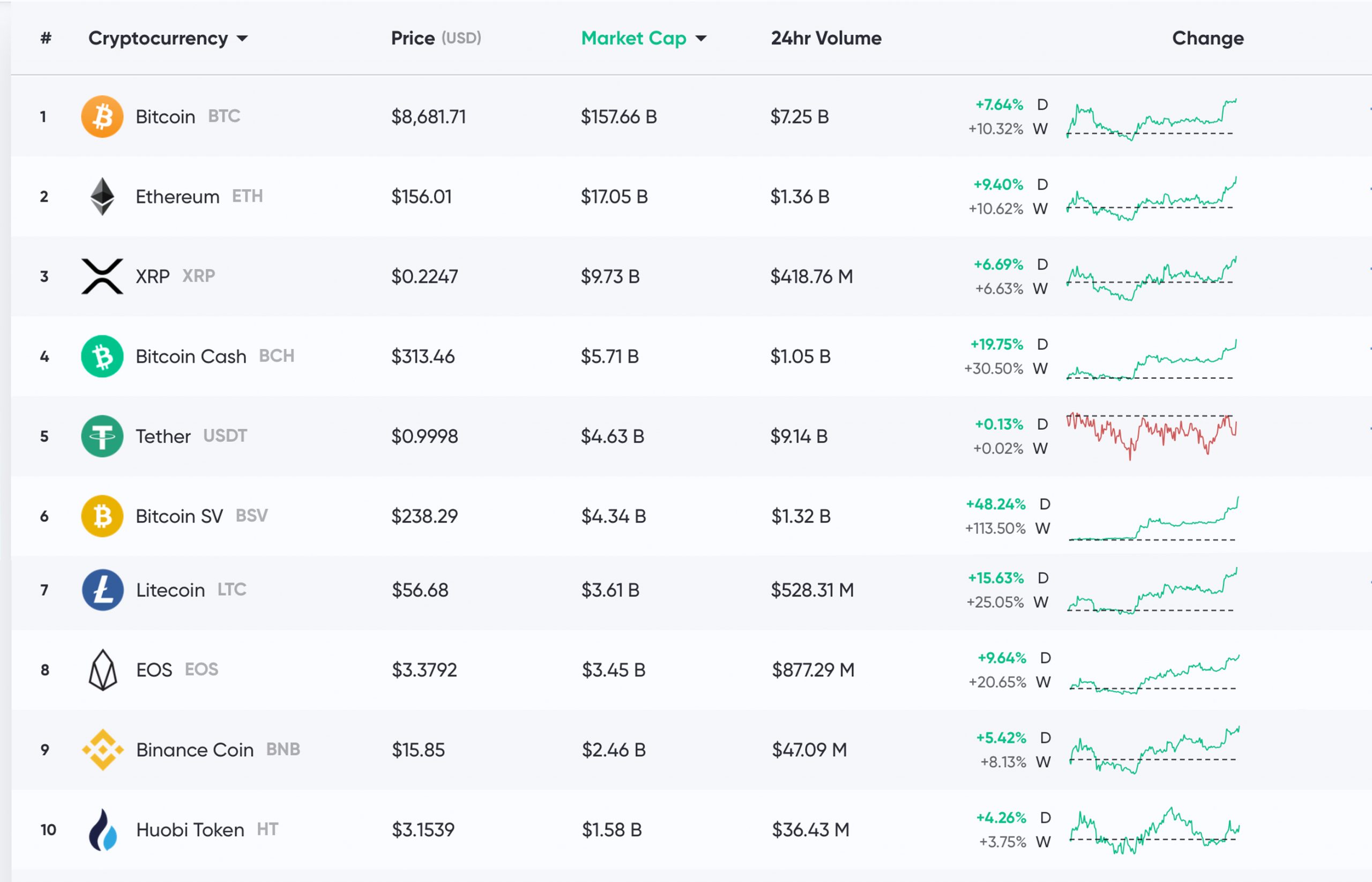The width and height of the screenshot is (1372, 882).
Task: Click the Litecoin sparkline chart
Action: [1151, 591]
